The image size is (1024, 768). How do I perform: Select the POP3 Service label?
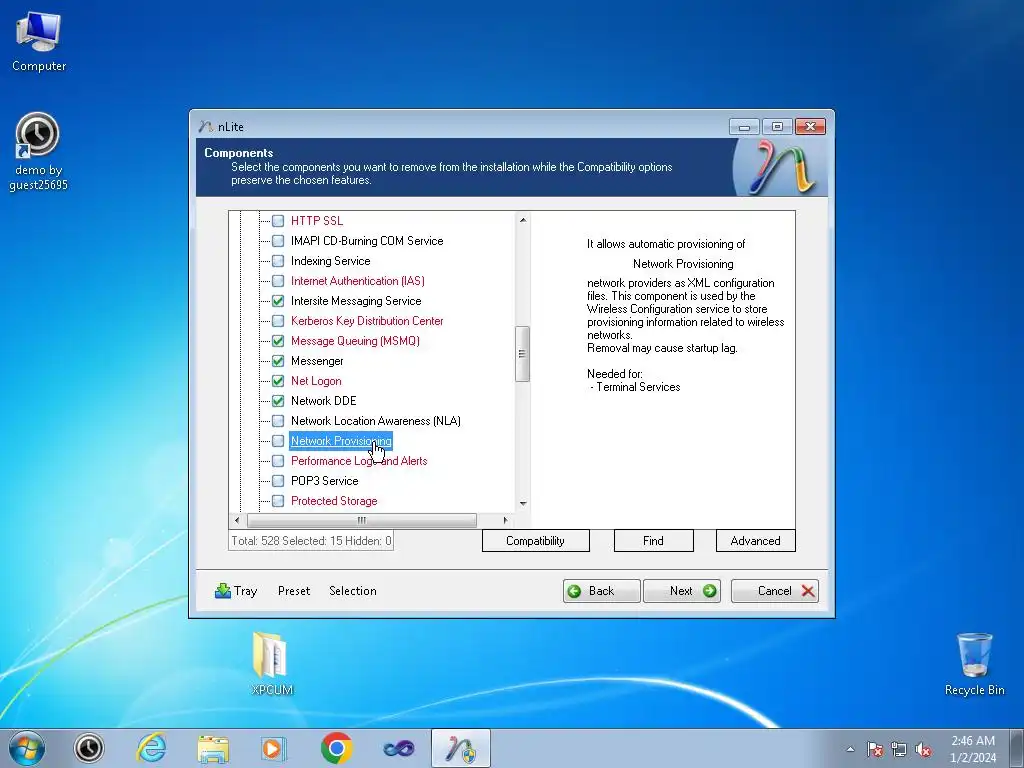click(325, 481)
